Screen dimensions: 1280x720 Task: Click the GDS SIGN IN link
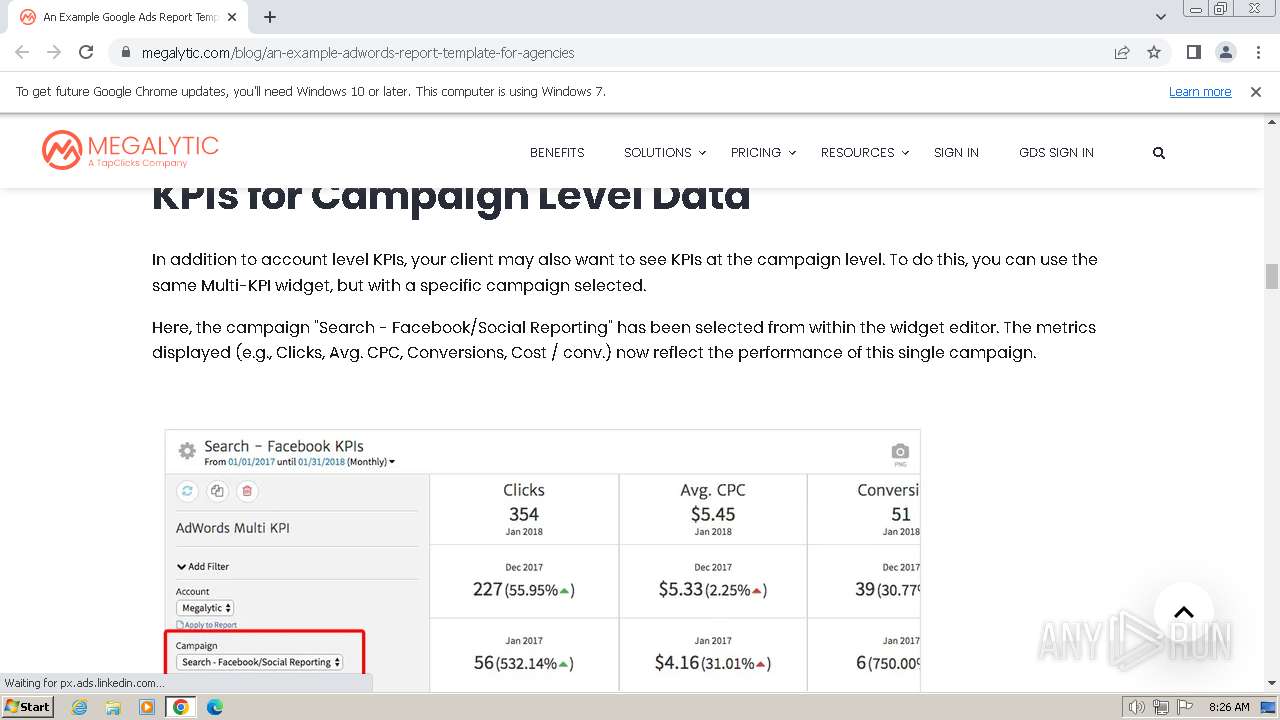(1056, 153)
